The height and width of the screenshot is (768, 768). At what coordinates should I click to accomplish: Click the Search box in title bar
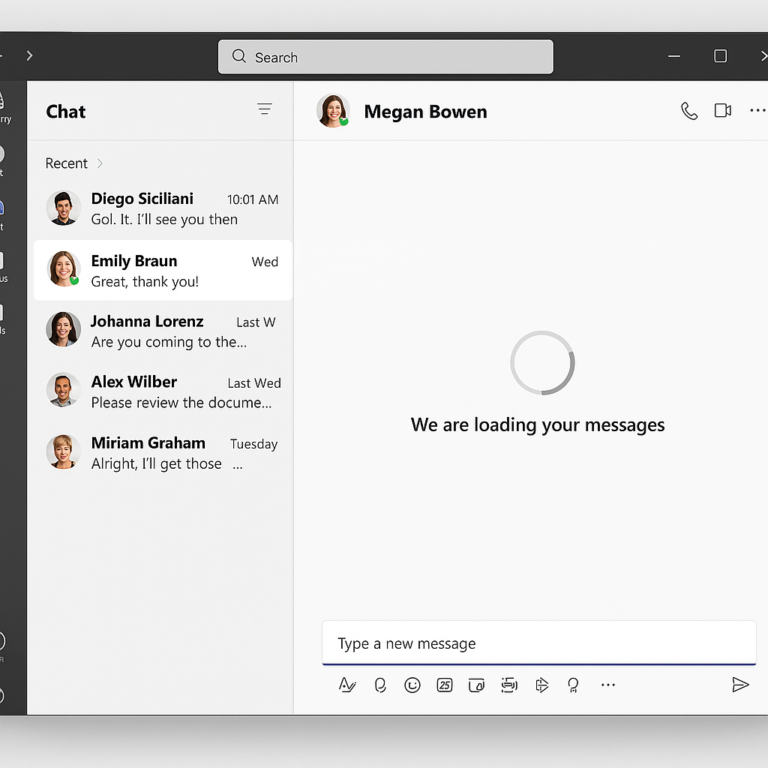tap(385, 57)
